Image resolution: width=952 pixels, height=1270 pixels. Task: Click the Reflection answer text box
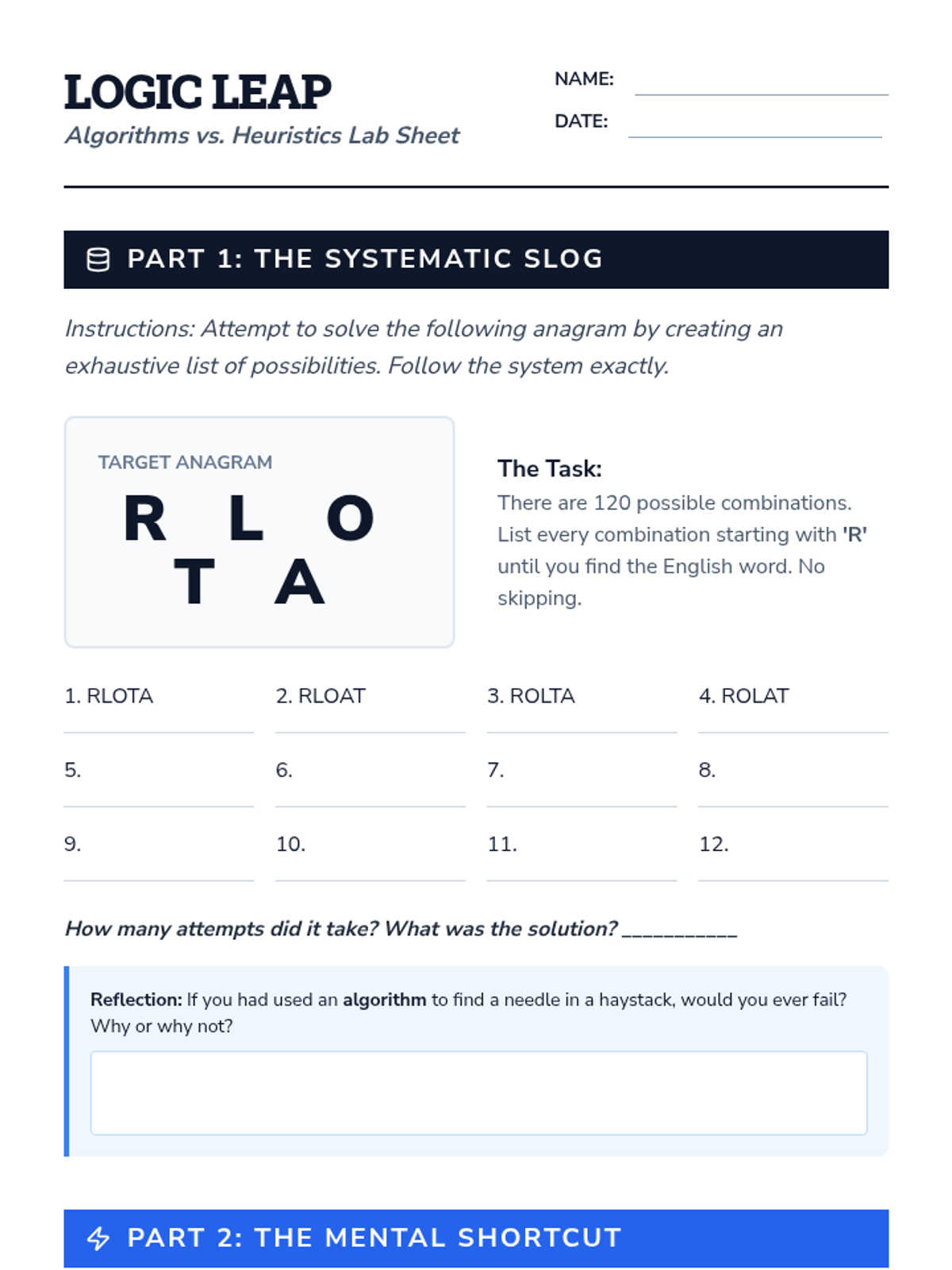click(x=478, y=1093)
